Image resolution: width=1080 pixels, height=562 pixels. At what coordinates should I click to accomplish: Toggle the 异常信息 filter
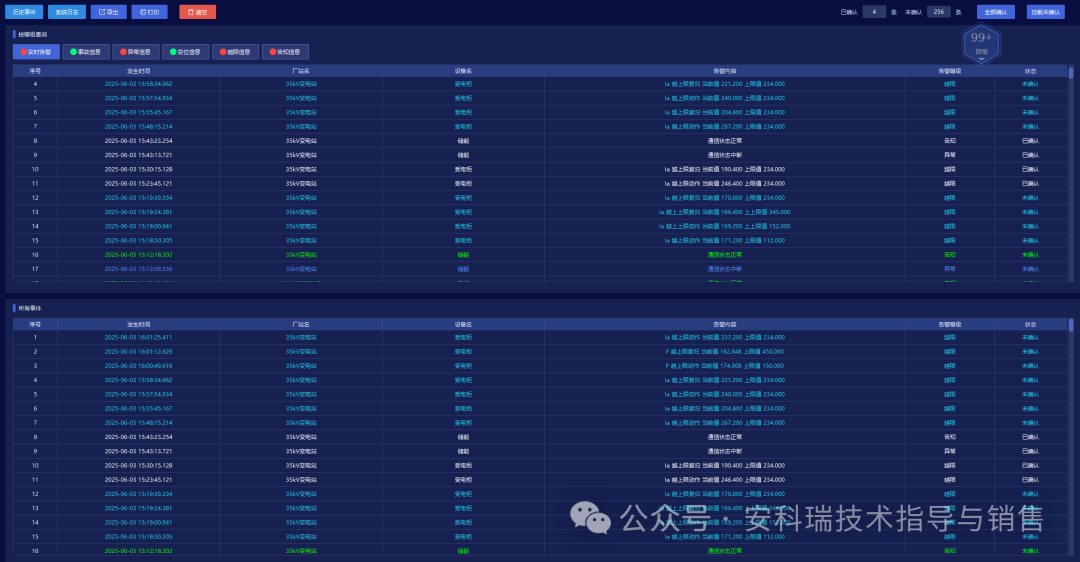[135, 51]
